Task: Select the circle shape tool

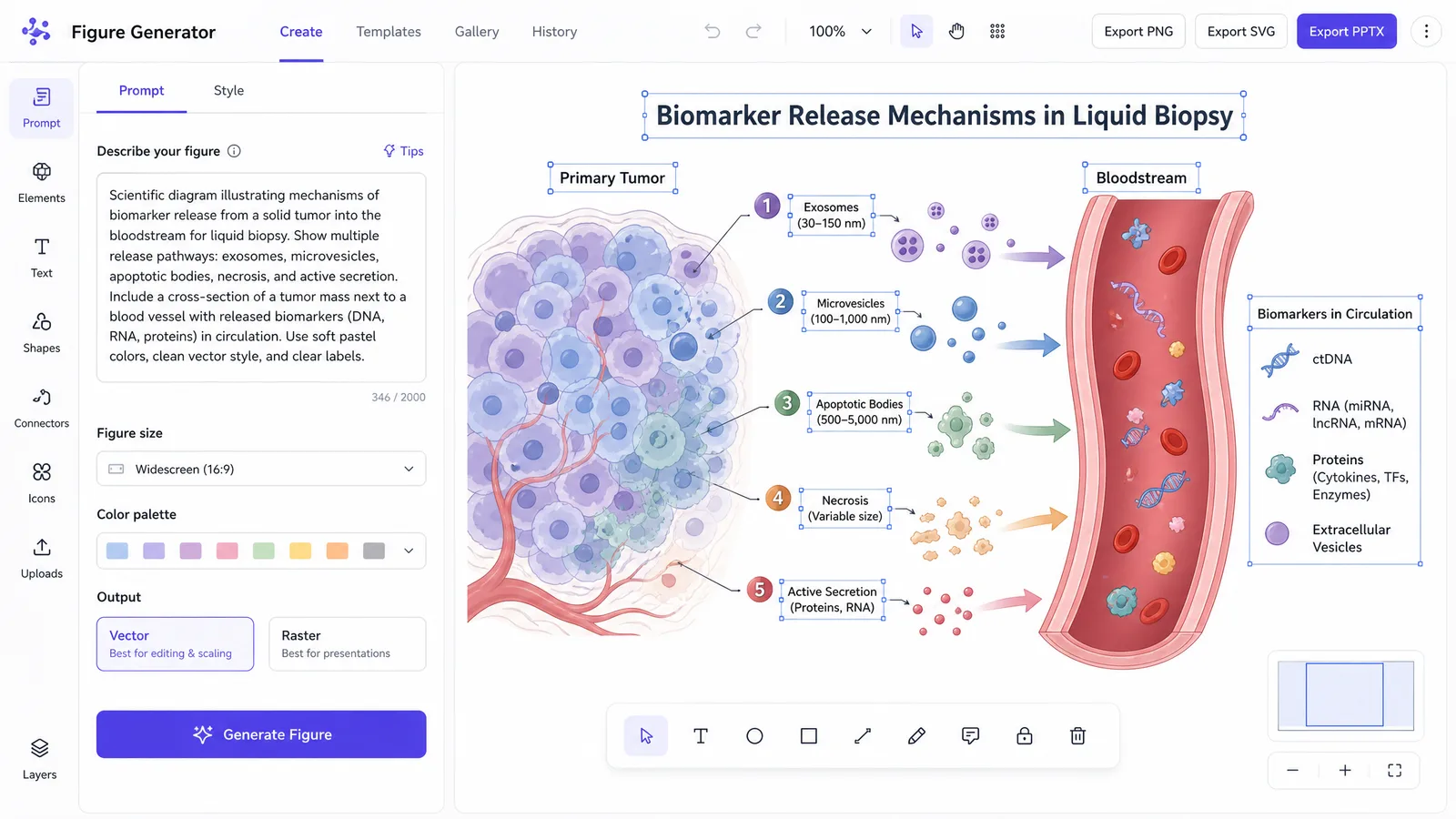Action: (754, 736)
